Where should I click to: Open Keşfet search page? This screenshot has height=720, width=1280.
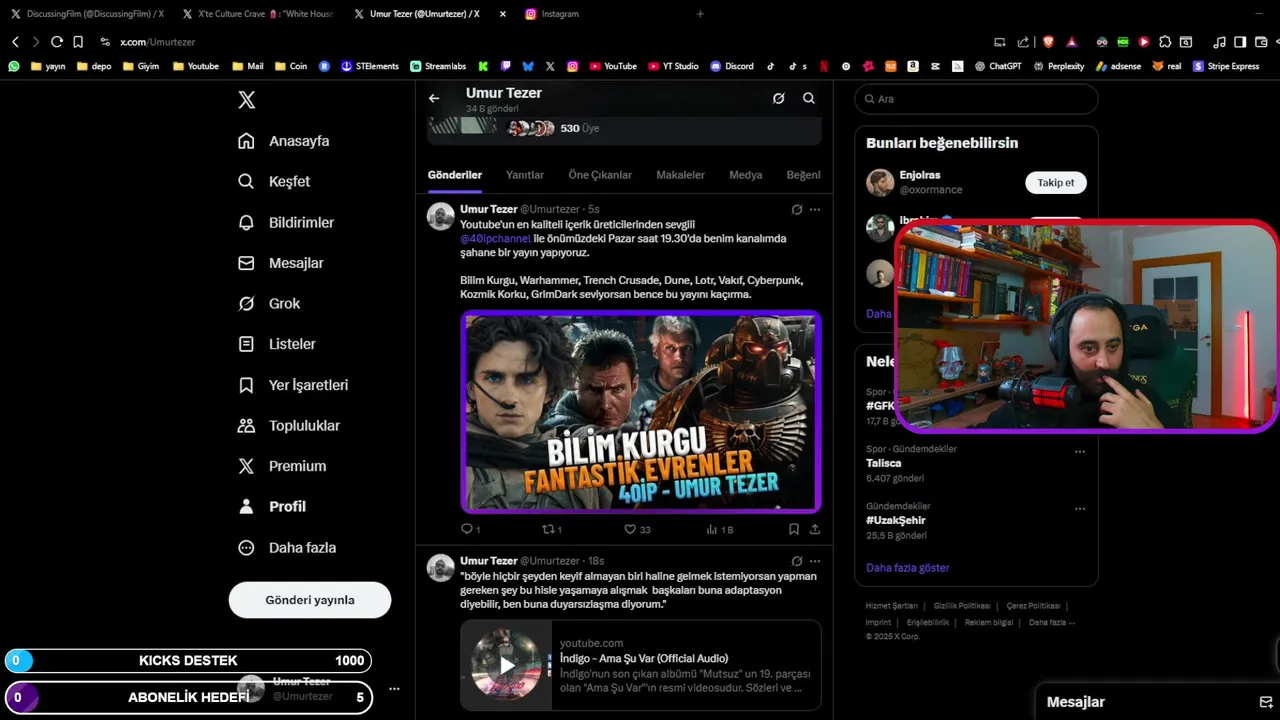[x=274, y=181]
